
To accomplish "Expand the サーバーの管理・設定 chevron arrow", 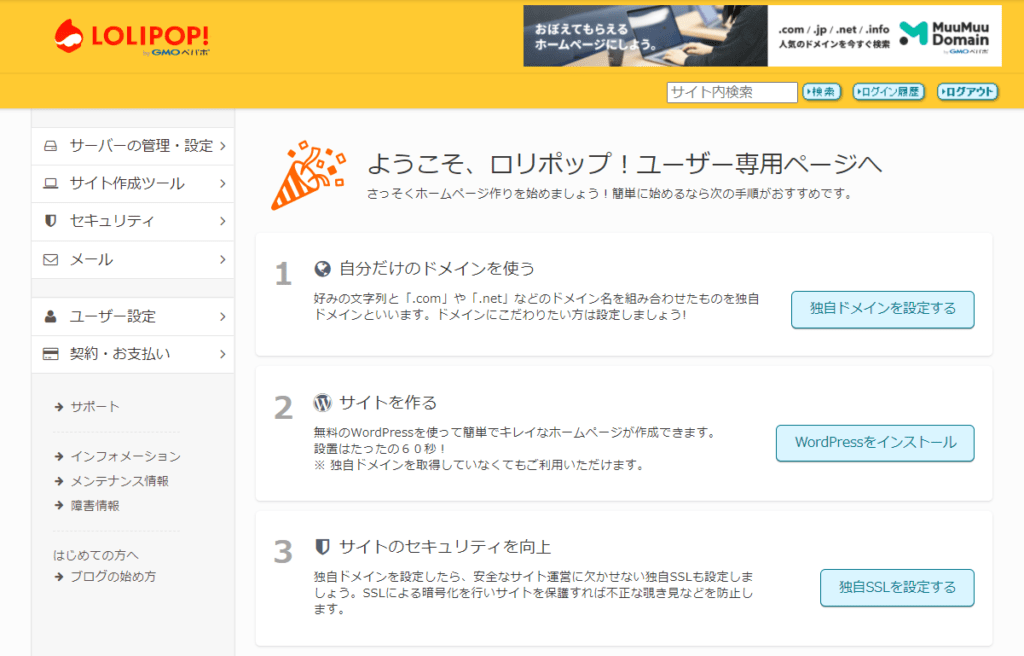I will [x=222, y=146].
